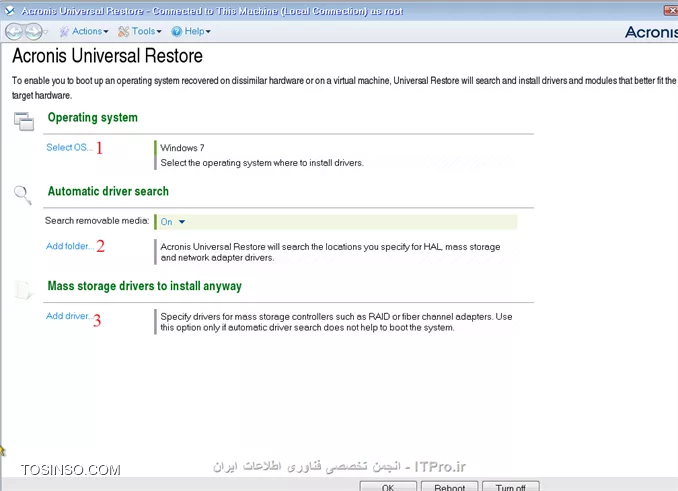Click the Acronis title bar app icon

click(10, 11)
